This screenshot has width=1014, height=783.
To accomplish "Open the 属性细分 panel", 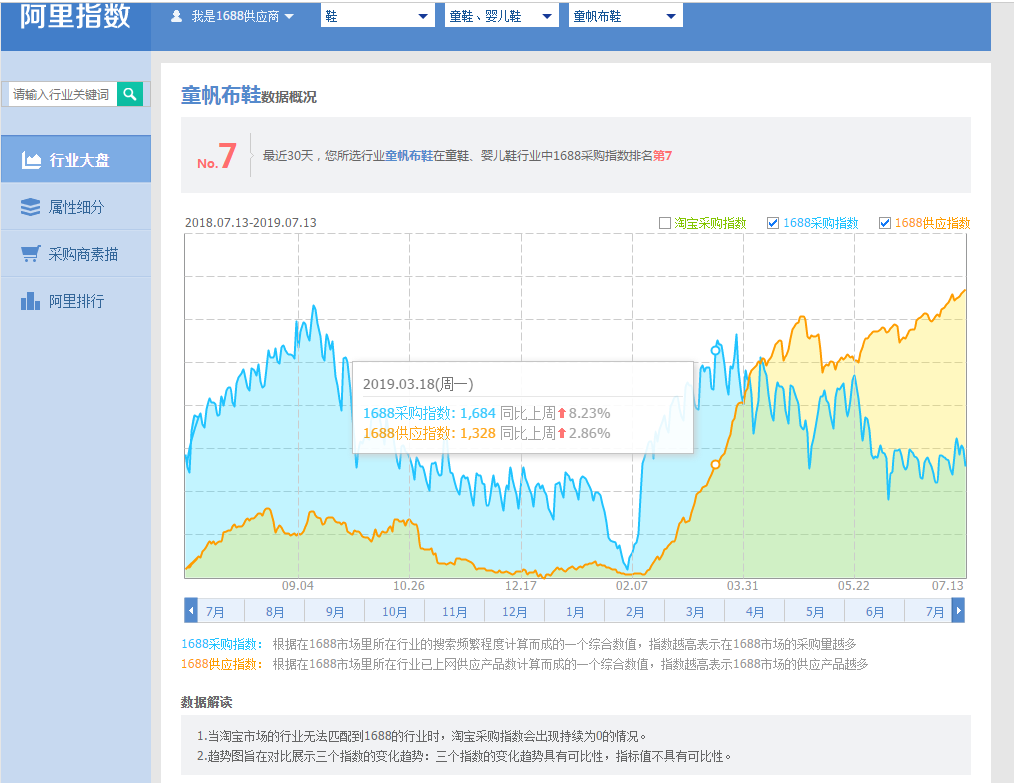I will click(75, 207).
